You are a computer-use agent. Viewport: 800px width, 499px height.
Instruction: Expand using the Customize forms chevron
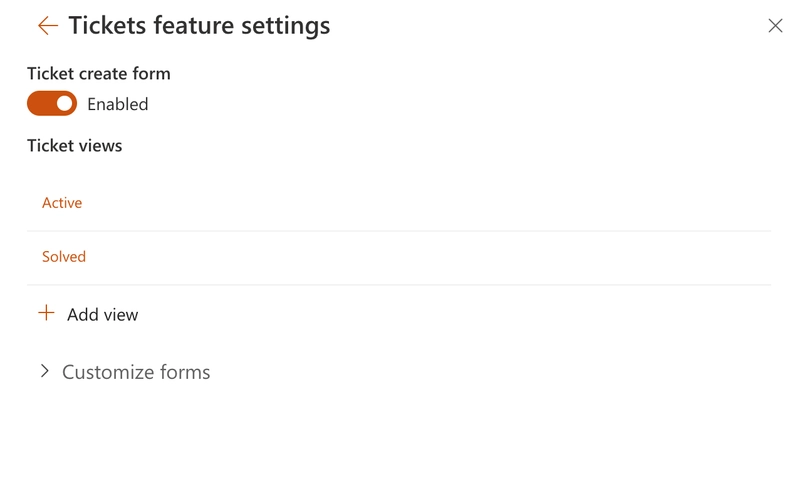tap(44, 371)
